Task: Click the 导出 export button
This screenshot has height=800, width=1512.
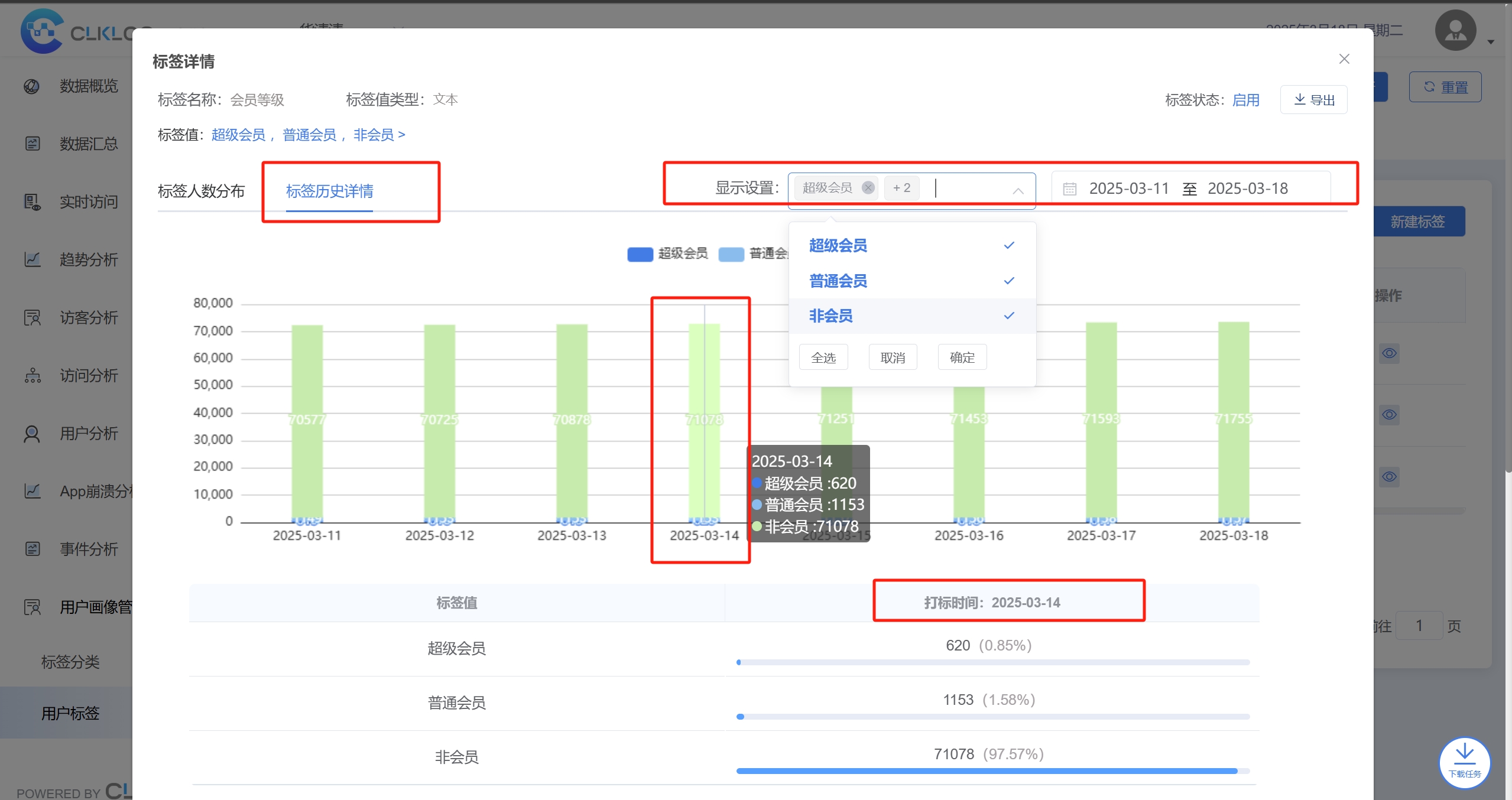Action: pos(1313,100)
